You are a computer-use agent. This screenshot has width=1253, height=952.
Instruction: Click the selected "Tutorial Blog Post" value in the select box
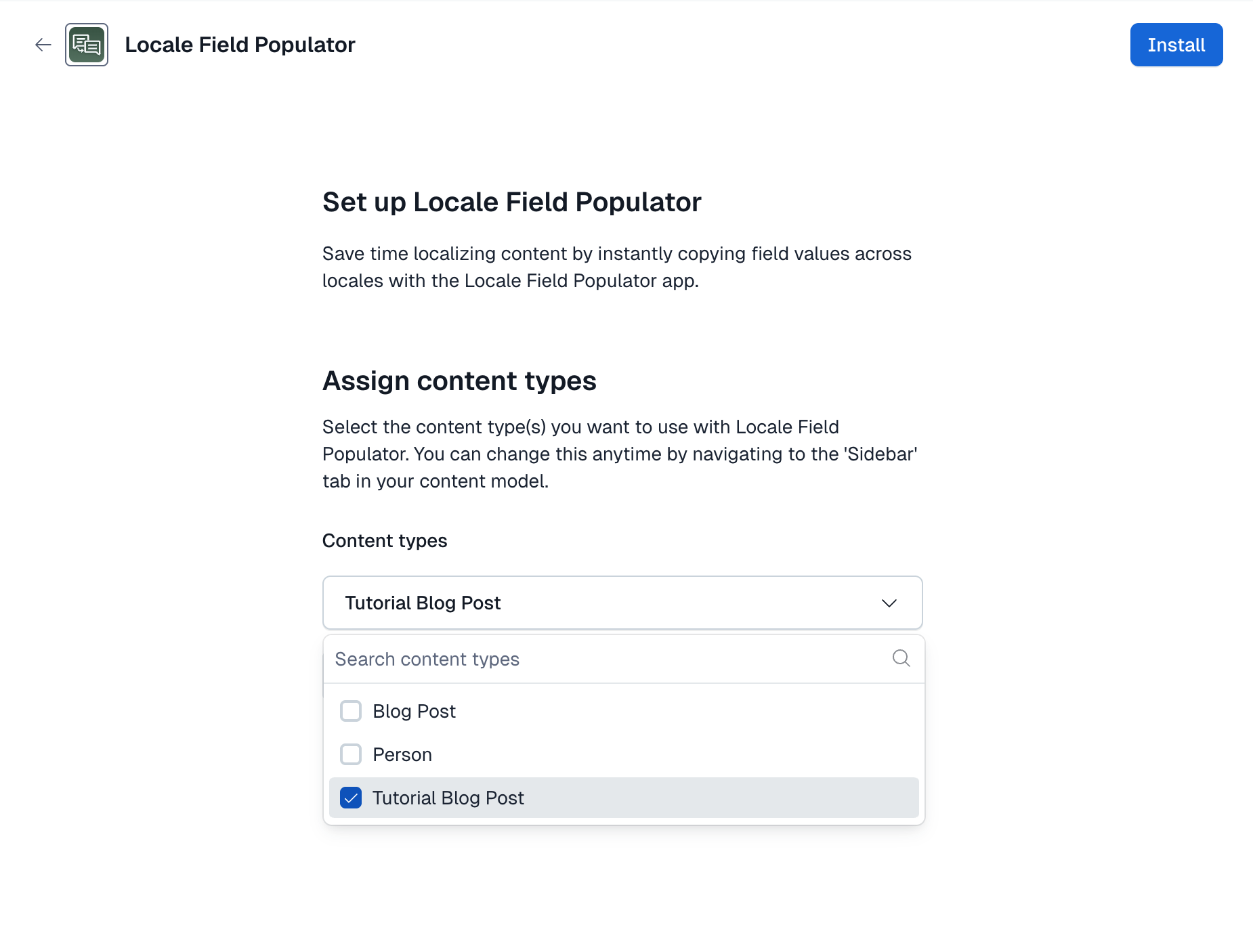pos(423,603)
